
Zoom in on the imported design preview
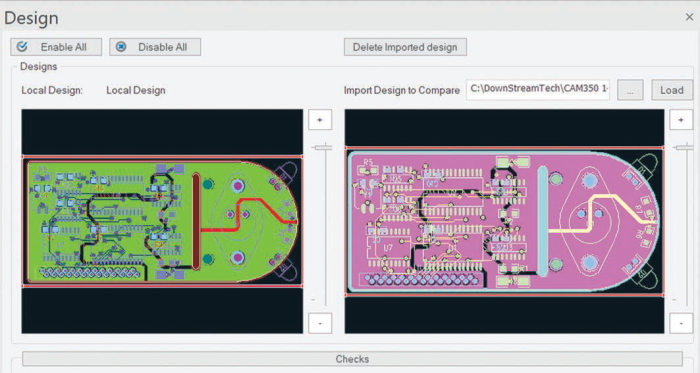(681, 120)
